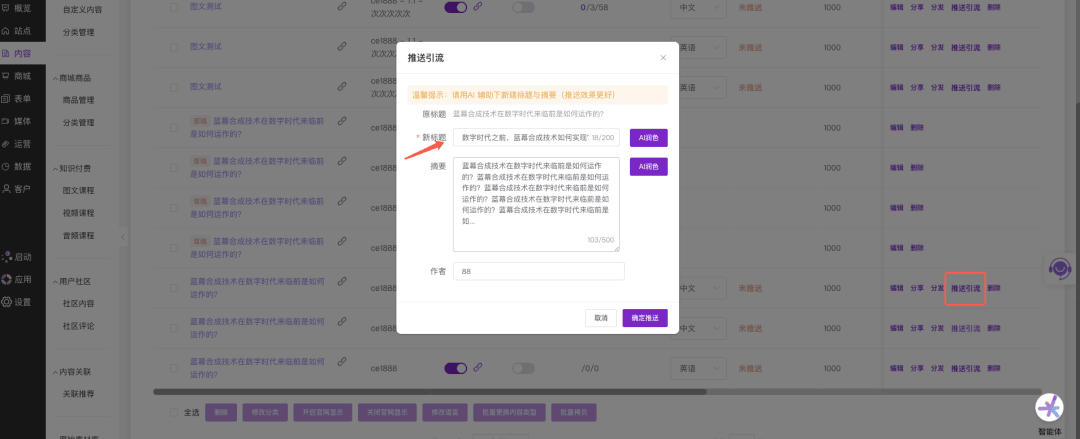This screenshot has height=439, width=1080.
Task: Open the 媒体 media section
Action: [17, 121]
